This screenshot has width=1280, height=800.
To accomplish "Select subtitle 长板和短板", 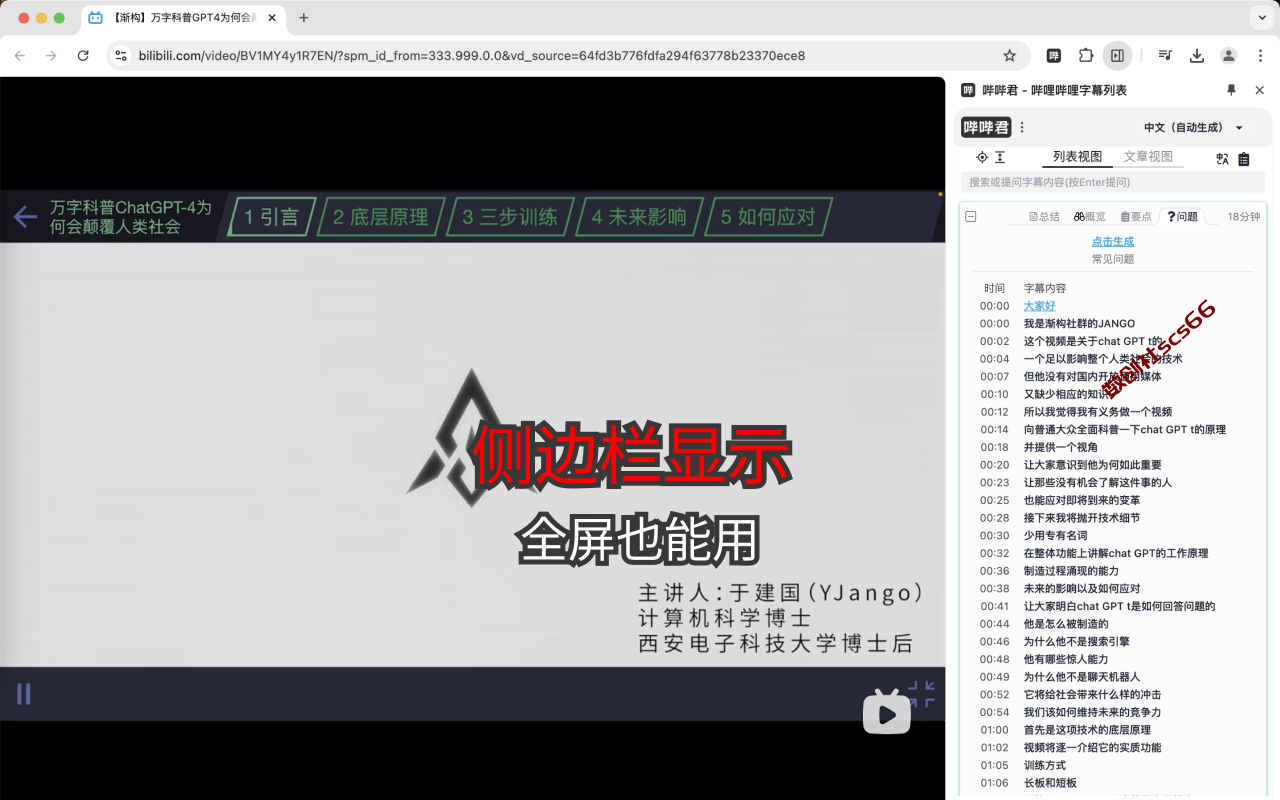I will 1050,782.
